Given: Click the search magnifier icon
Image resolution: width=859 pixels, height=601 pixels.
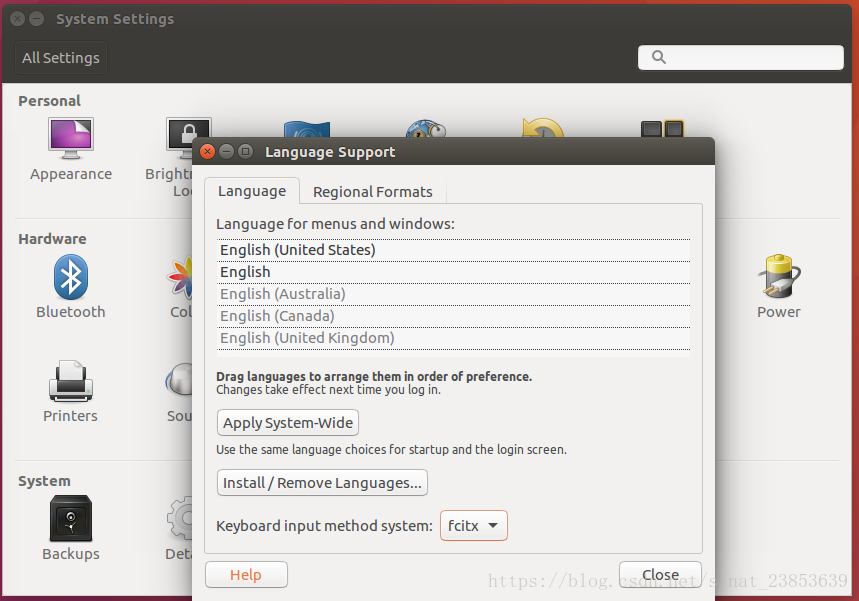Looking at the screenshot, I should (x=658, y=58).
